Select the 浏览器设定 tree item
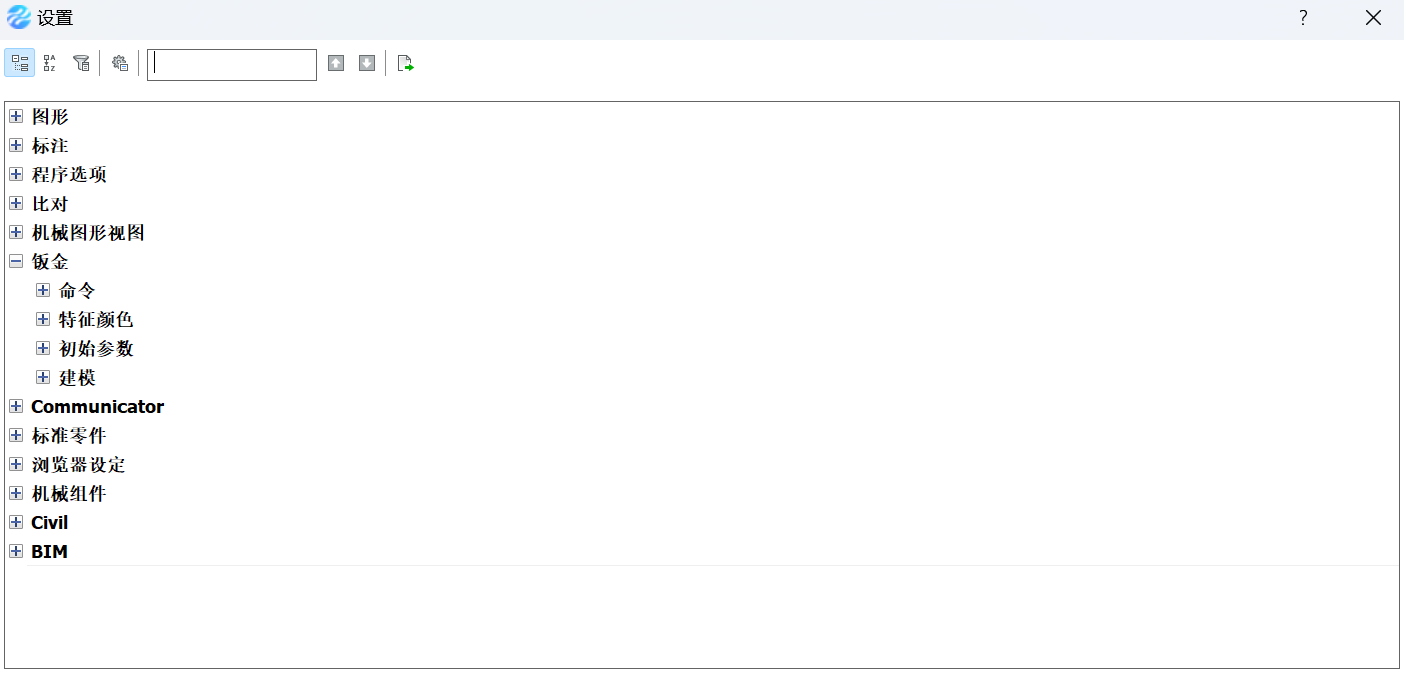This screenshot has height=677, width=1404. point(78,464)
